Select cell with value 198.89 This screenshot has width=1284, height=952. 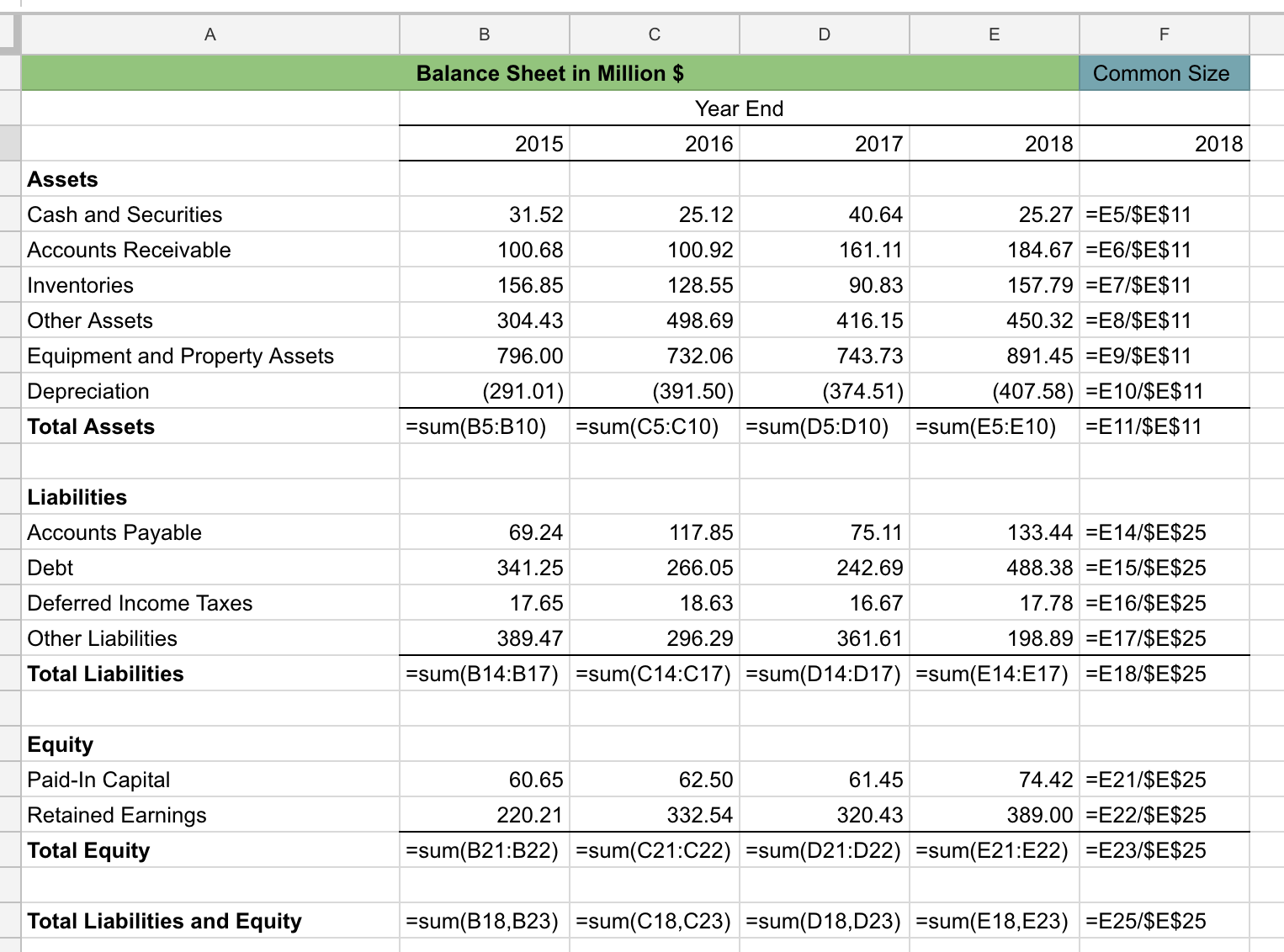[995, 638]
